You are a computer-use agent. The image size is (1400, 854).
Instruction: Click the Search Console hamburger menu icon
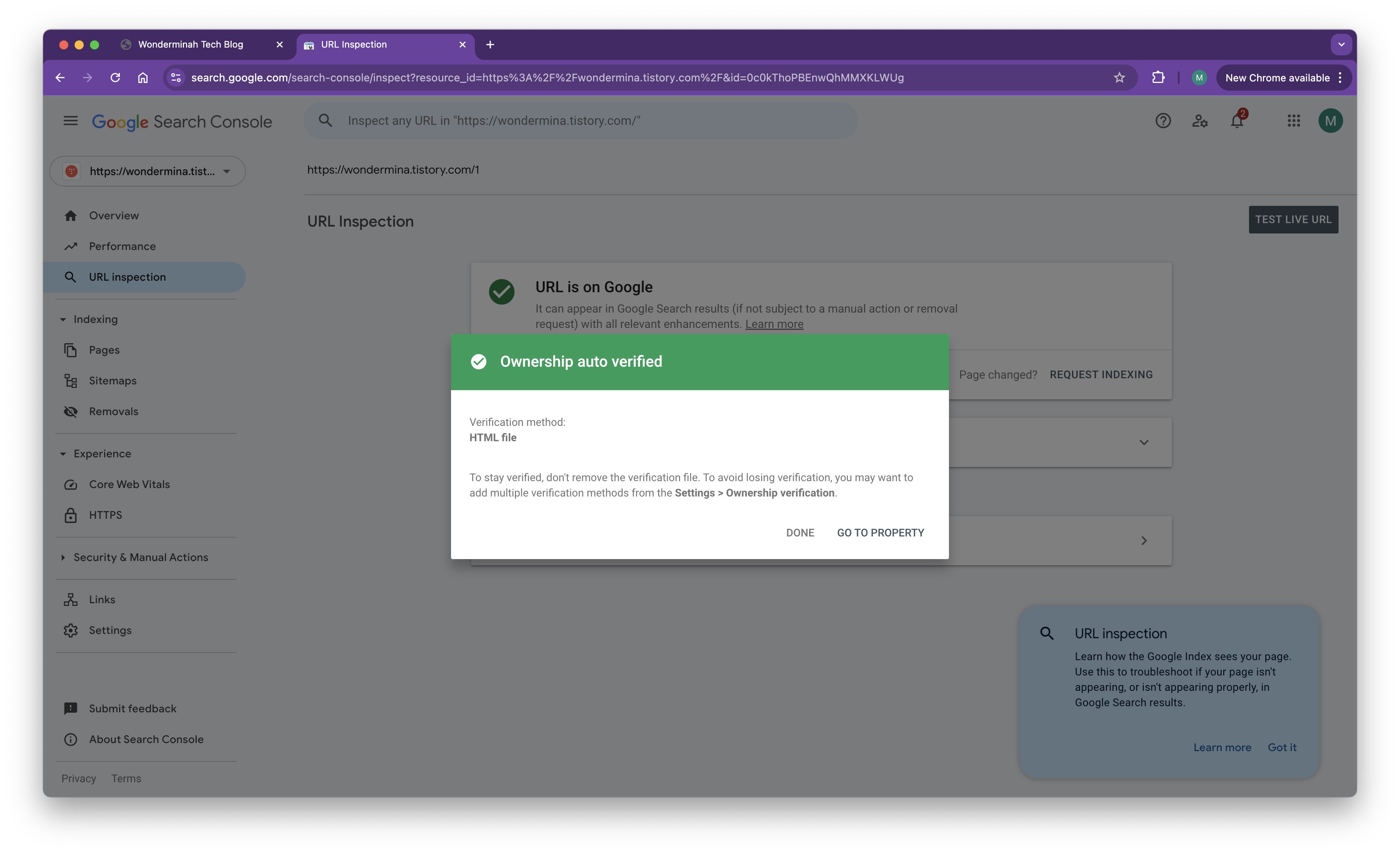pyautogui.click(x=70, y=121)
